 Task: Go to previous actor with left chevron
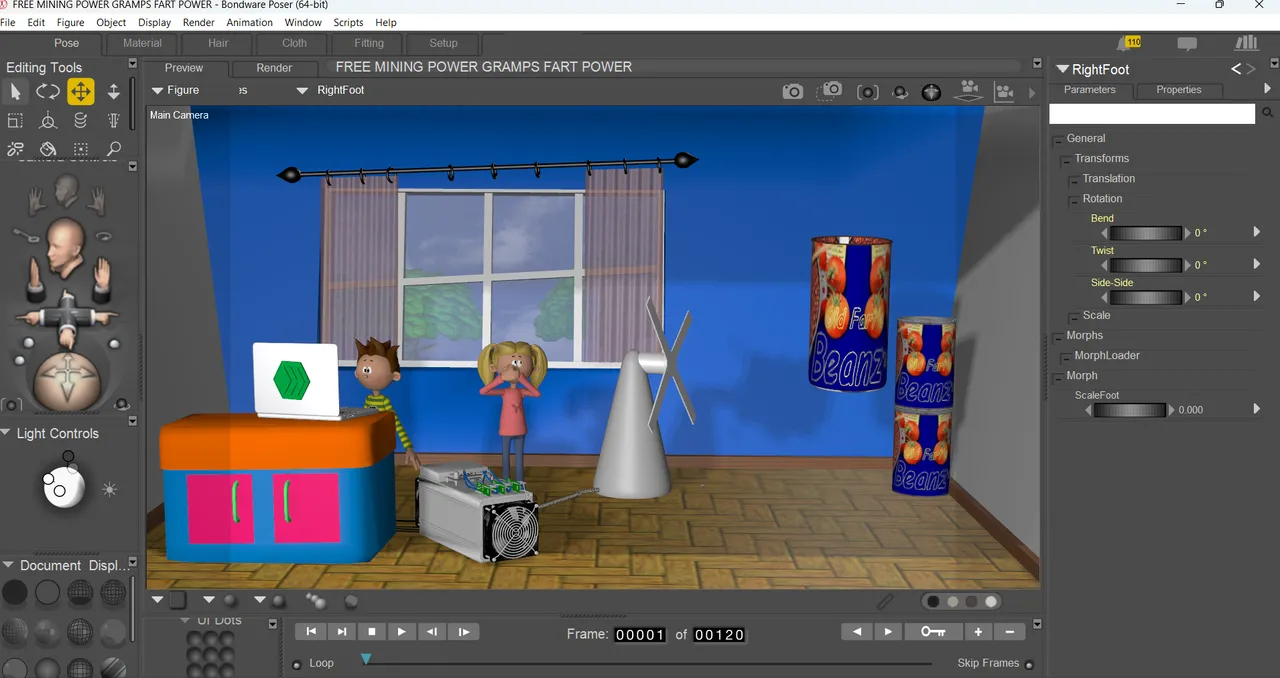coord(1236,69)
